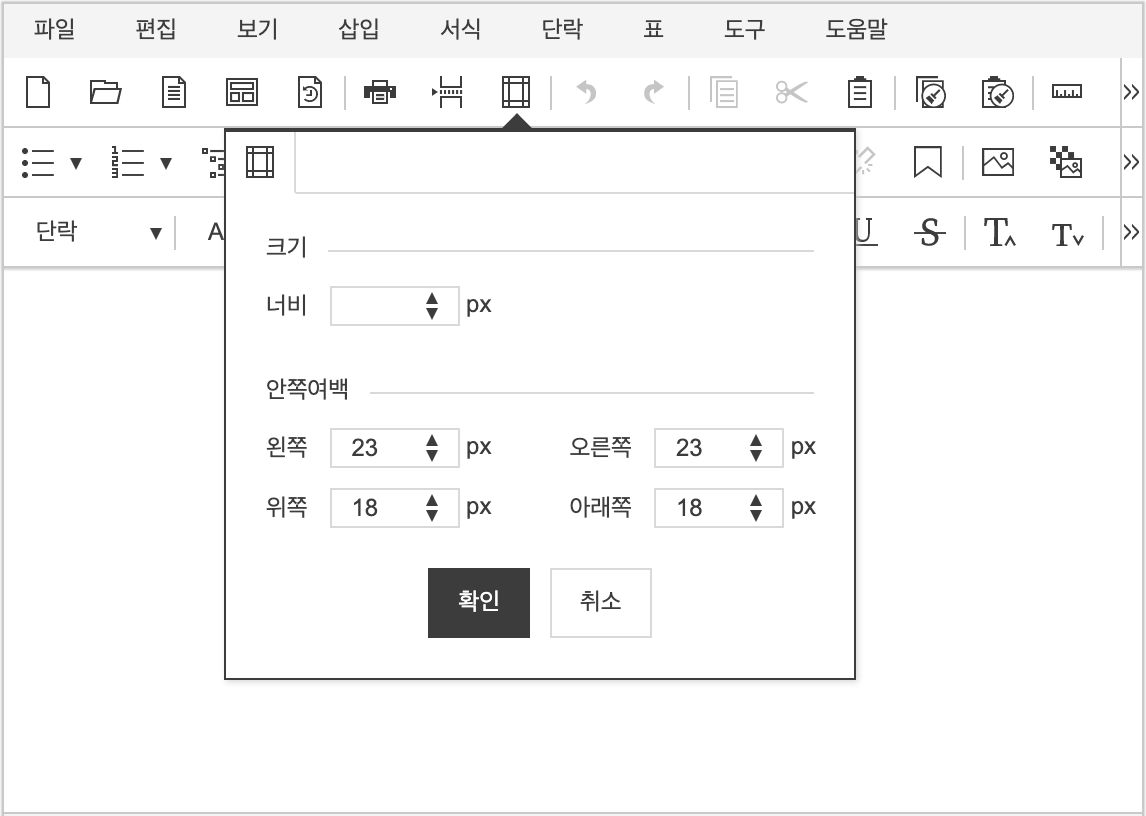The image size is (1146, 816).
Task: Click the paste clipboard icon
Action: pos(859,93)
